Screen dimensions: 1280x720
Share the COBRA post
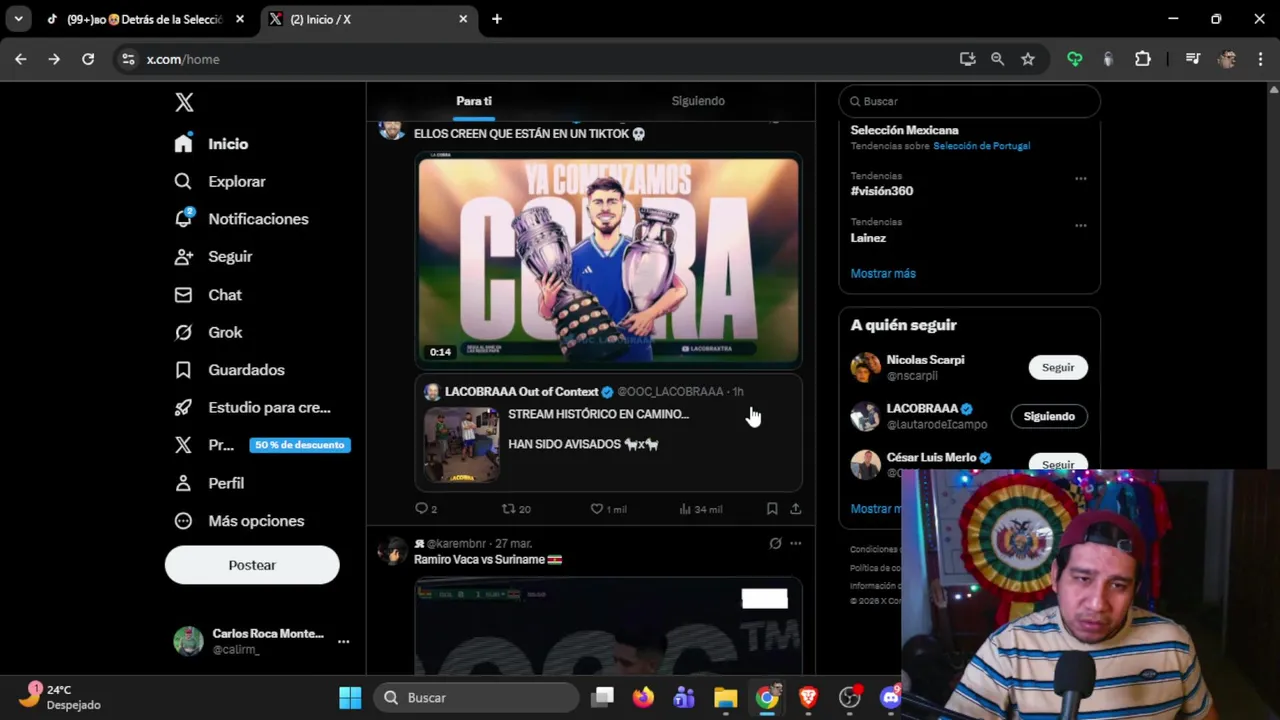796,509
